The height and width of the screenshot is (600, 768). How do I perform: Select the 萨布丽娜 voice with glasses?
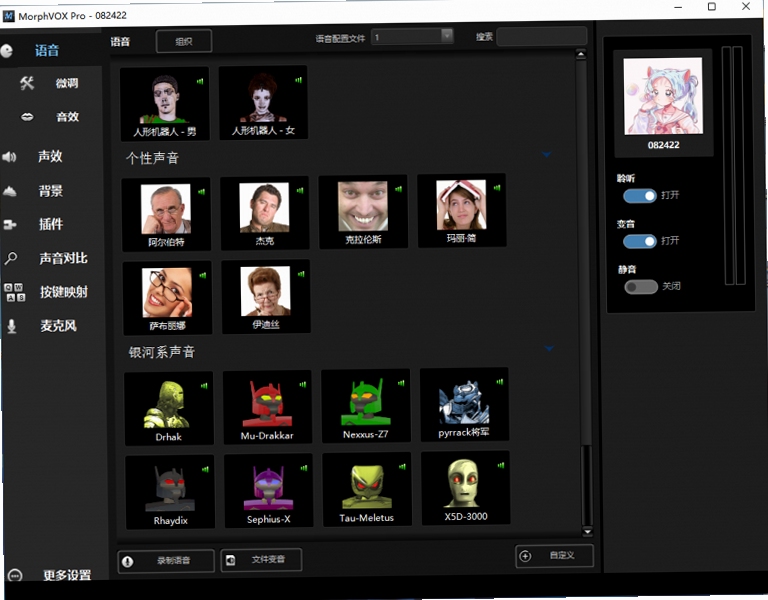(167, 298)
